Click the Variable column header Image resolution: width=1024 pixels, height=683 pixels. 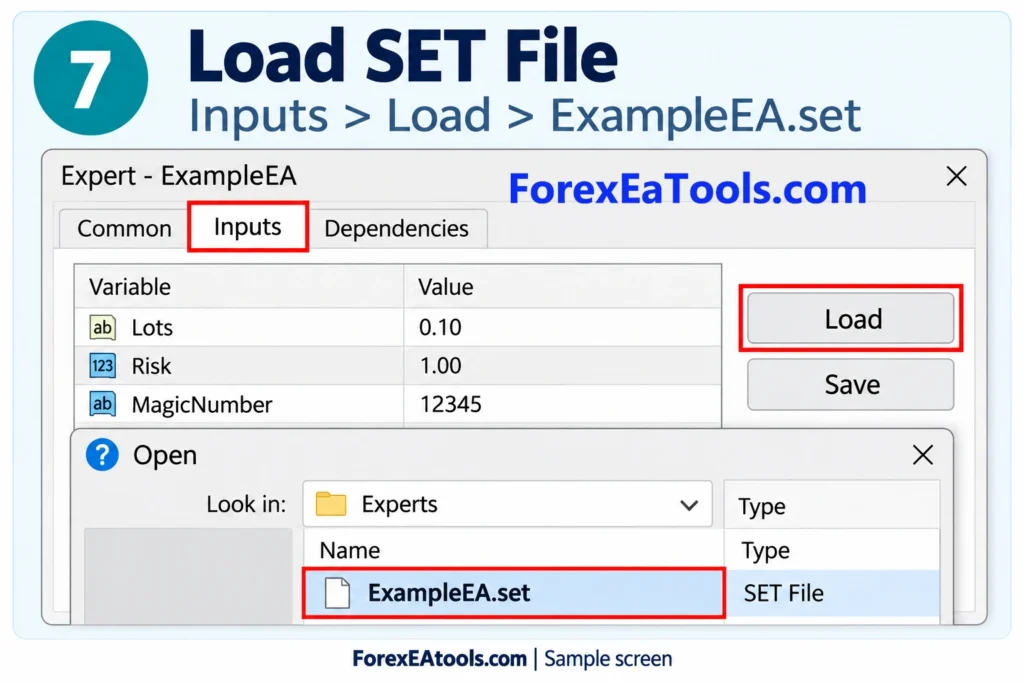pyautogui.click(x=239, y=287)
